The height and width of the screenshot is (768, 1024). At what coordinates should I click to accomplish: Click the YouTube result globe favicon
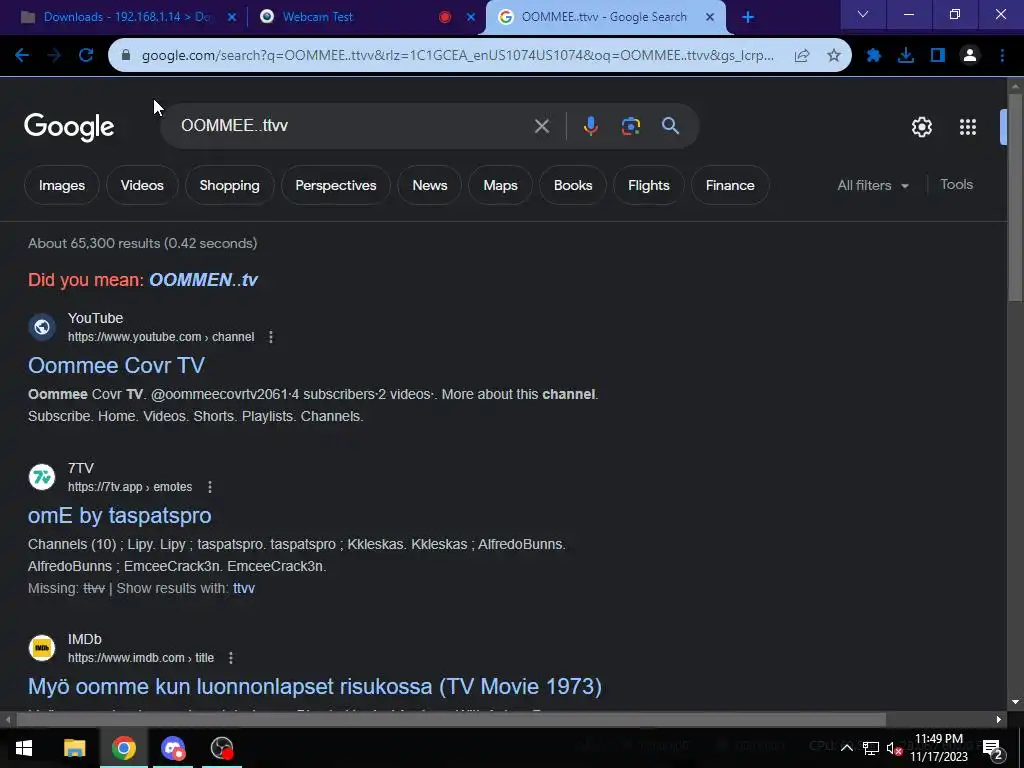(x=42, y=327)
